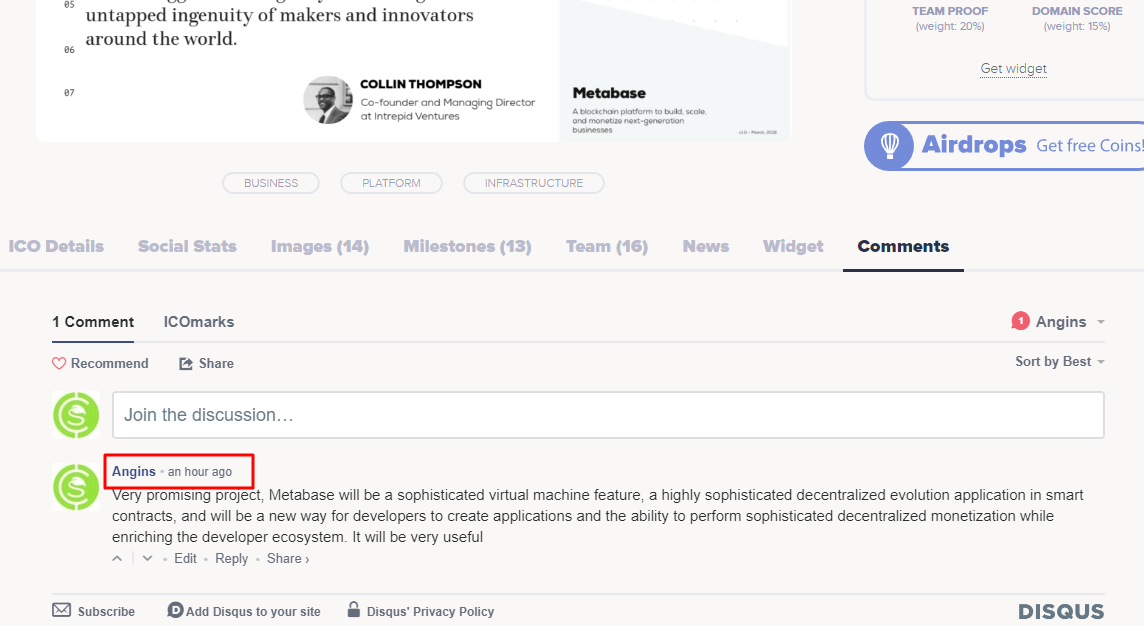Open the Images (14) tab
This screenshot has height=626, width=1144.
point(320,247)
